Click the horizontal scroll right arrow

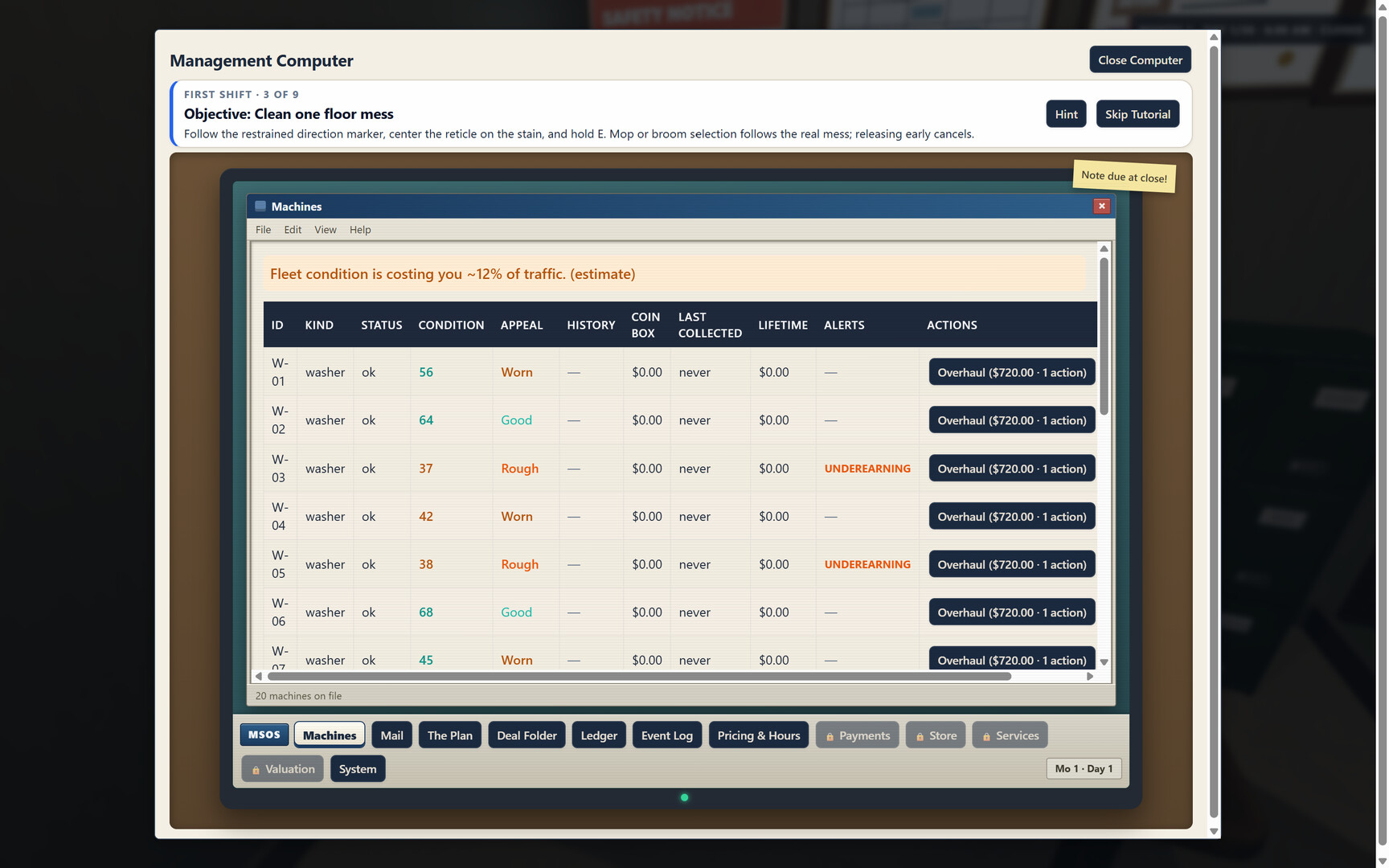pyautogui.click(x=1090, y=677)
